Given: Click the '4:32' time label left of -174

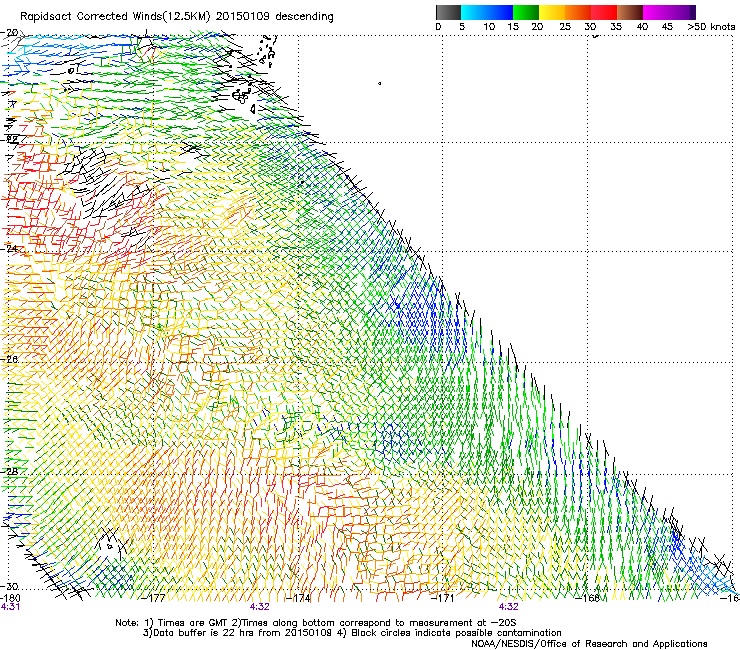Looking at the screenshot, I should click(x=260, y=607).
